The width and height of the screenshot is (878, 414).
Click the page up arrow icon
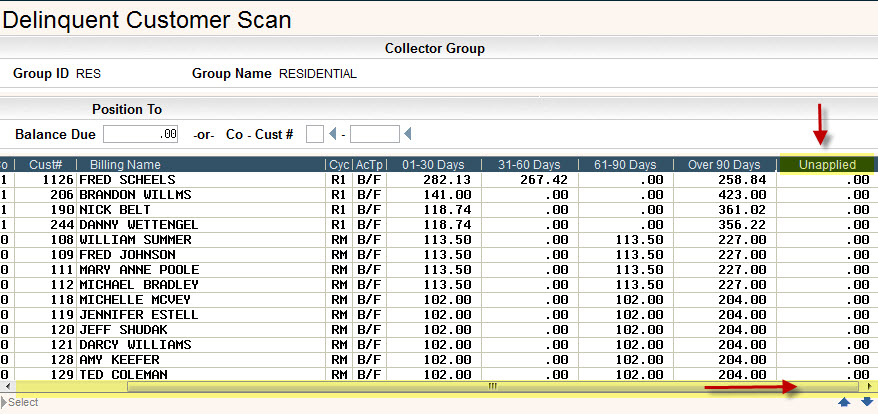click(x=844, y=402)
